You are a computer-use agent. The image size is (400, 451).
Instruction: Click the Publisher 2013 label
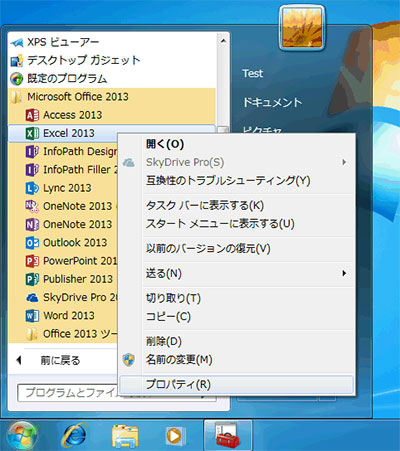point(78,279)
